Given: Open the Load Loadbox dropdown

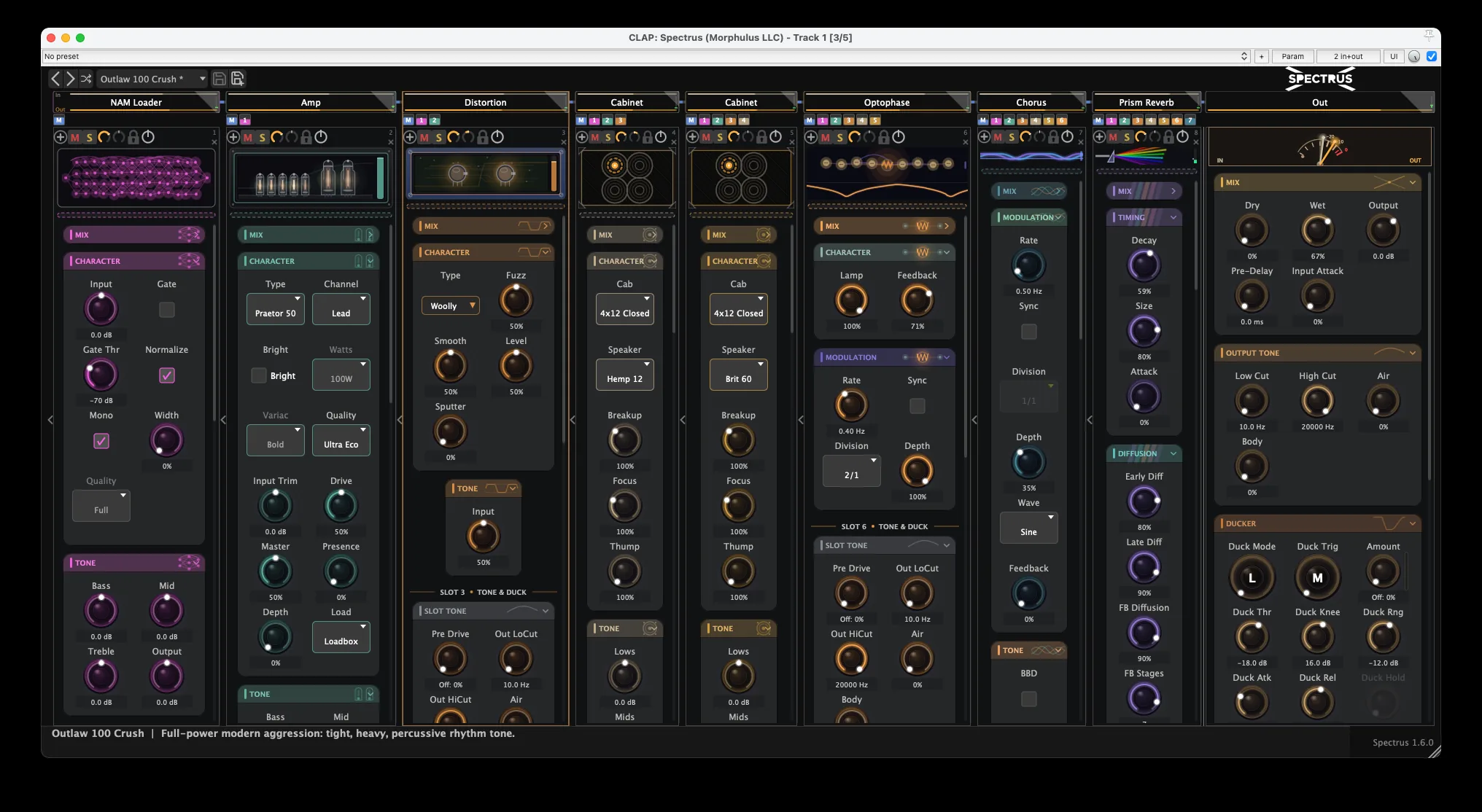Looking at the screenshot, I should pyautogui.click(x=341, y=637).
